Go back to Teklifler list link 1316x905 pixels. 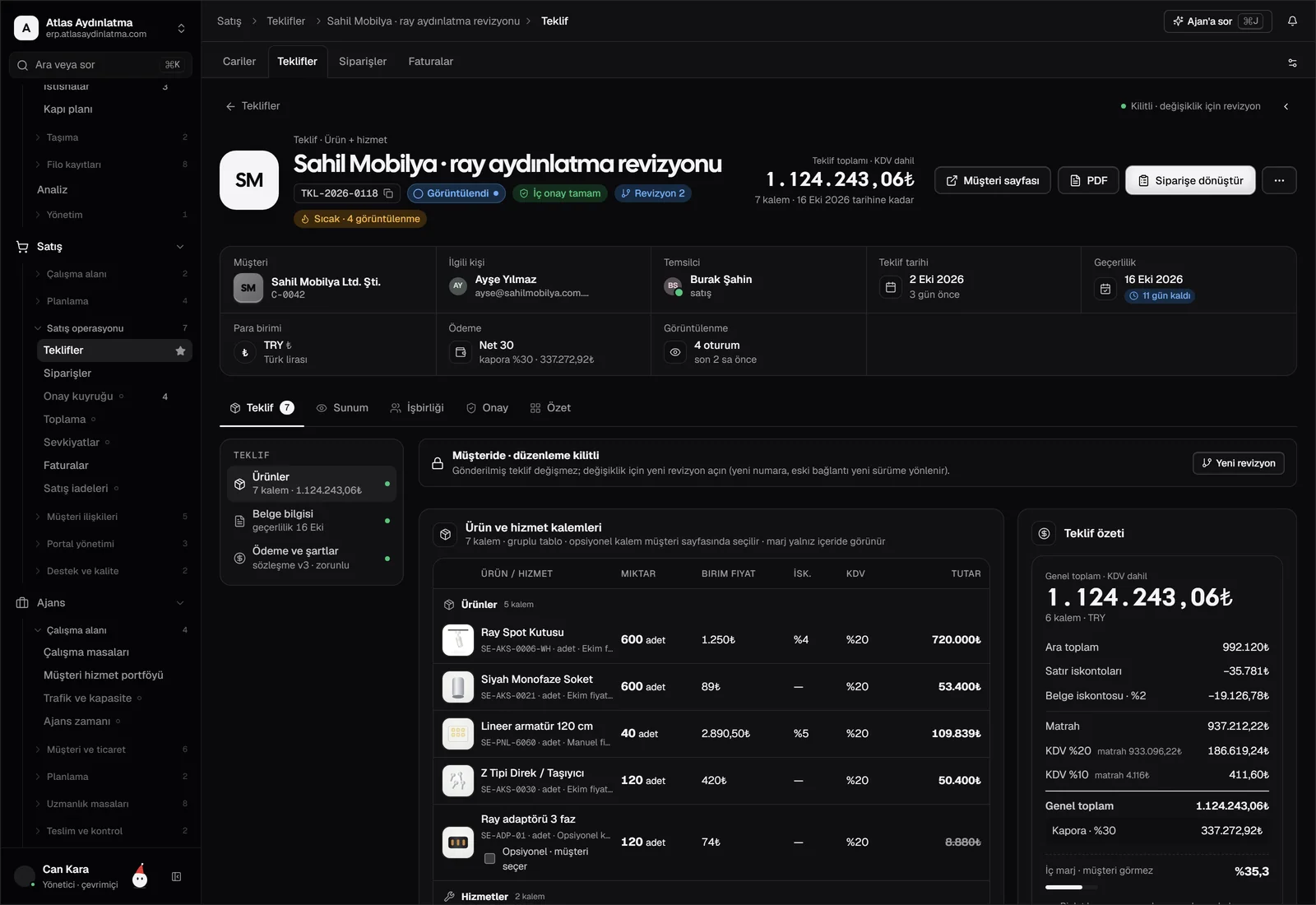click(253, 106)
